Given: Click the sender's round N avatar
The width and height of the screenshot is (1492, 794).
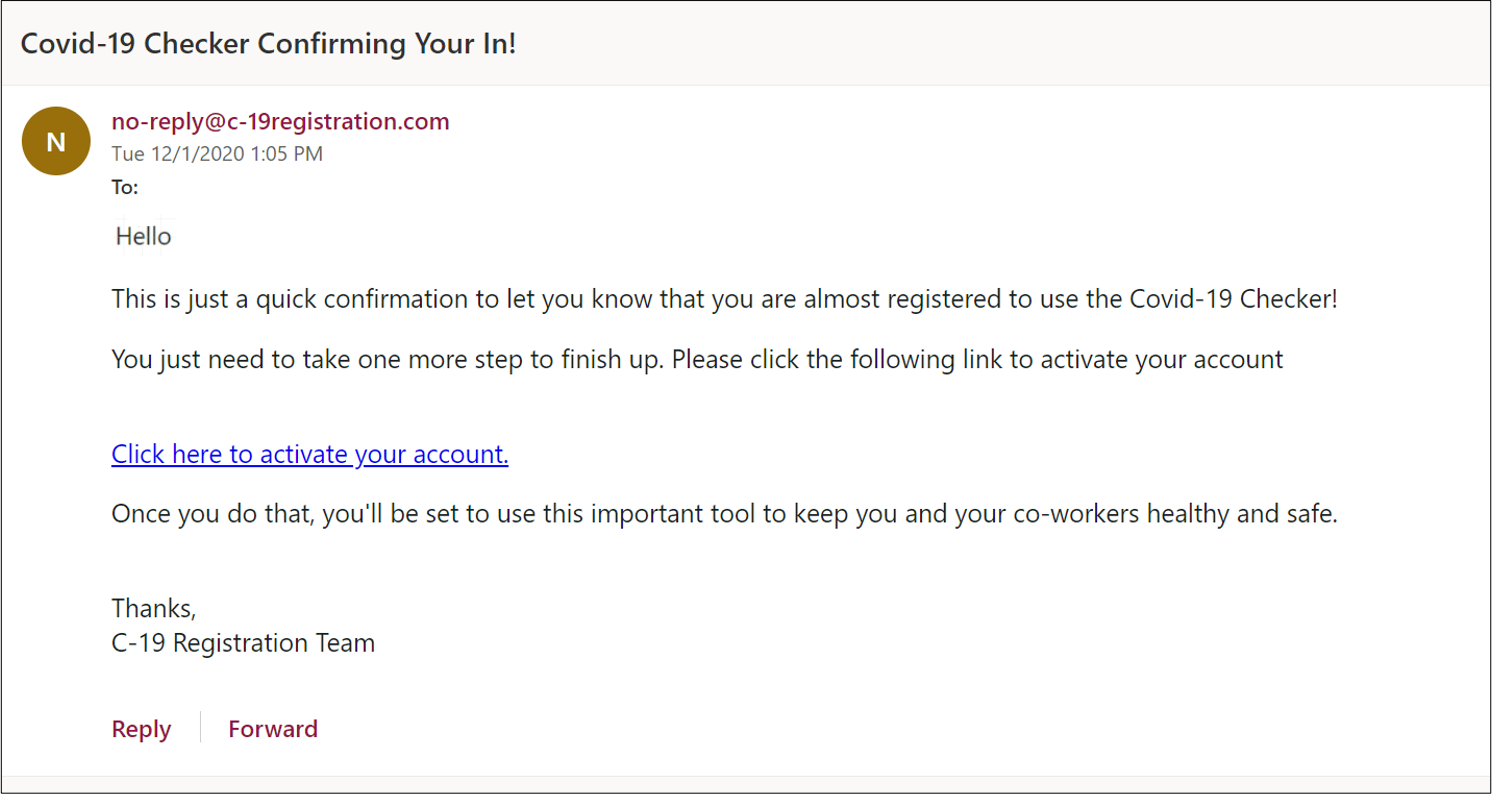Looking at the screenshot, I should [56, 141].
